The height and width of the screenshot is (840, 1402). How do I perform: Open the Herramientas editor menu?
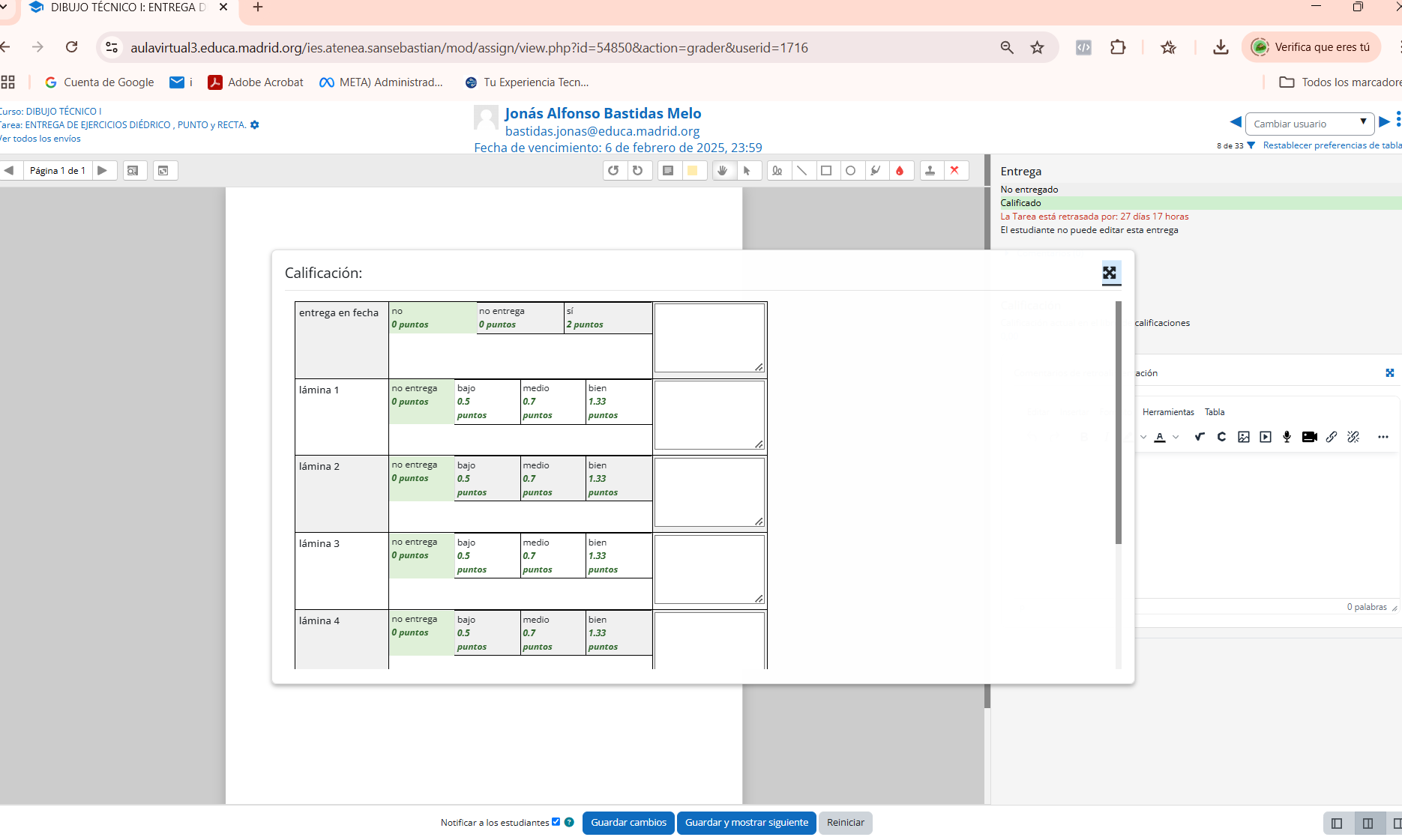(1167, 412)
